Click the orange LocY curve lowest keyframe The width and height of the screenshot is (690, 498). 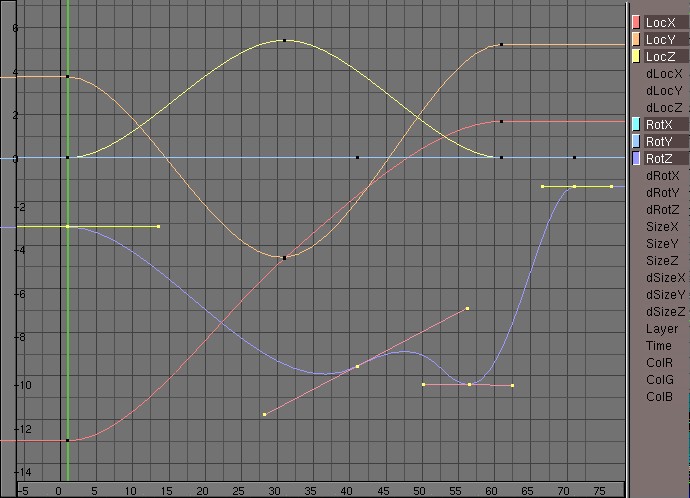pos(284,258)
